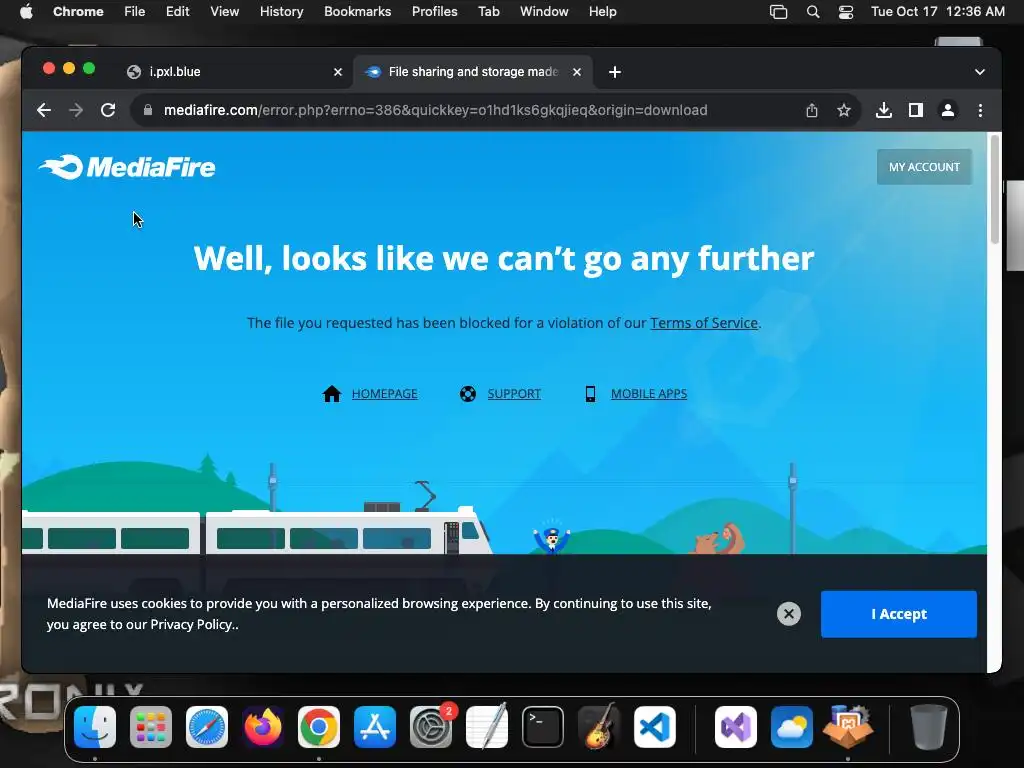Click the MediaFire logo
The height and width of the screenshot is (768, 1024).
point(127,167)
